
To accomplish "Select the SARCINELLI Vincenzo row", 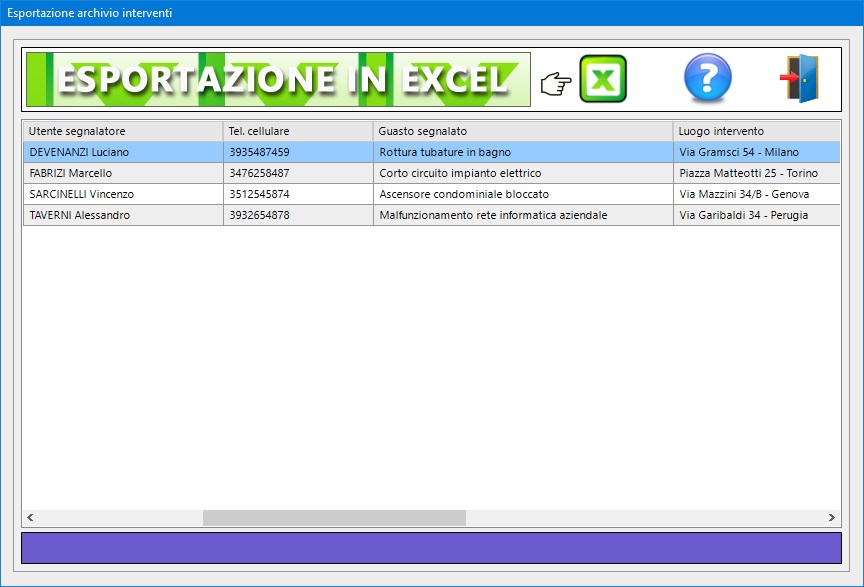I will point(431,194).
